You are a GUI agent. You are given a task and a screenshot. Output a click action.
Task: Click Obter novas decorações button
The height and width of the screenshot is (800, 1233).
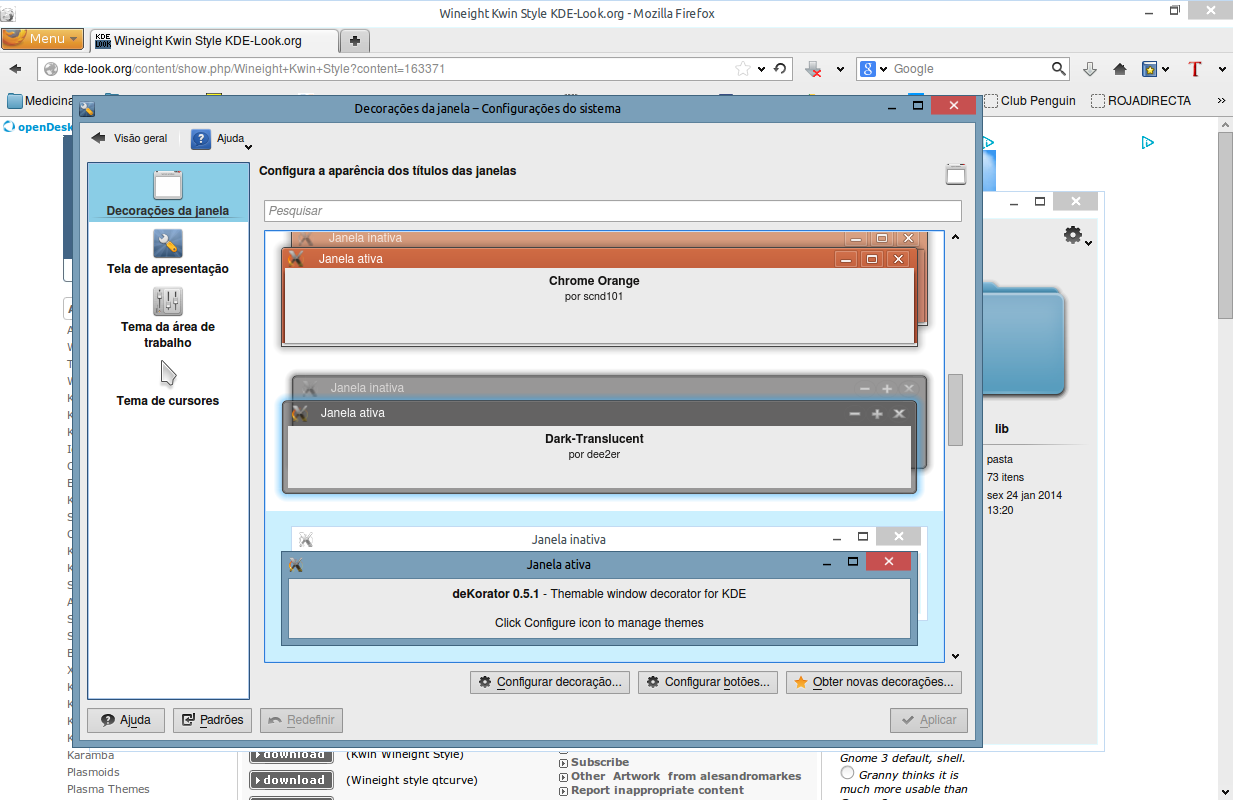click(x=874, y=682)
